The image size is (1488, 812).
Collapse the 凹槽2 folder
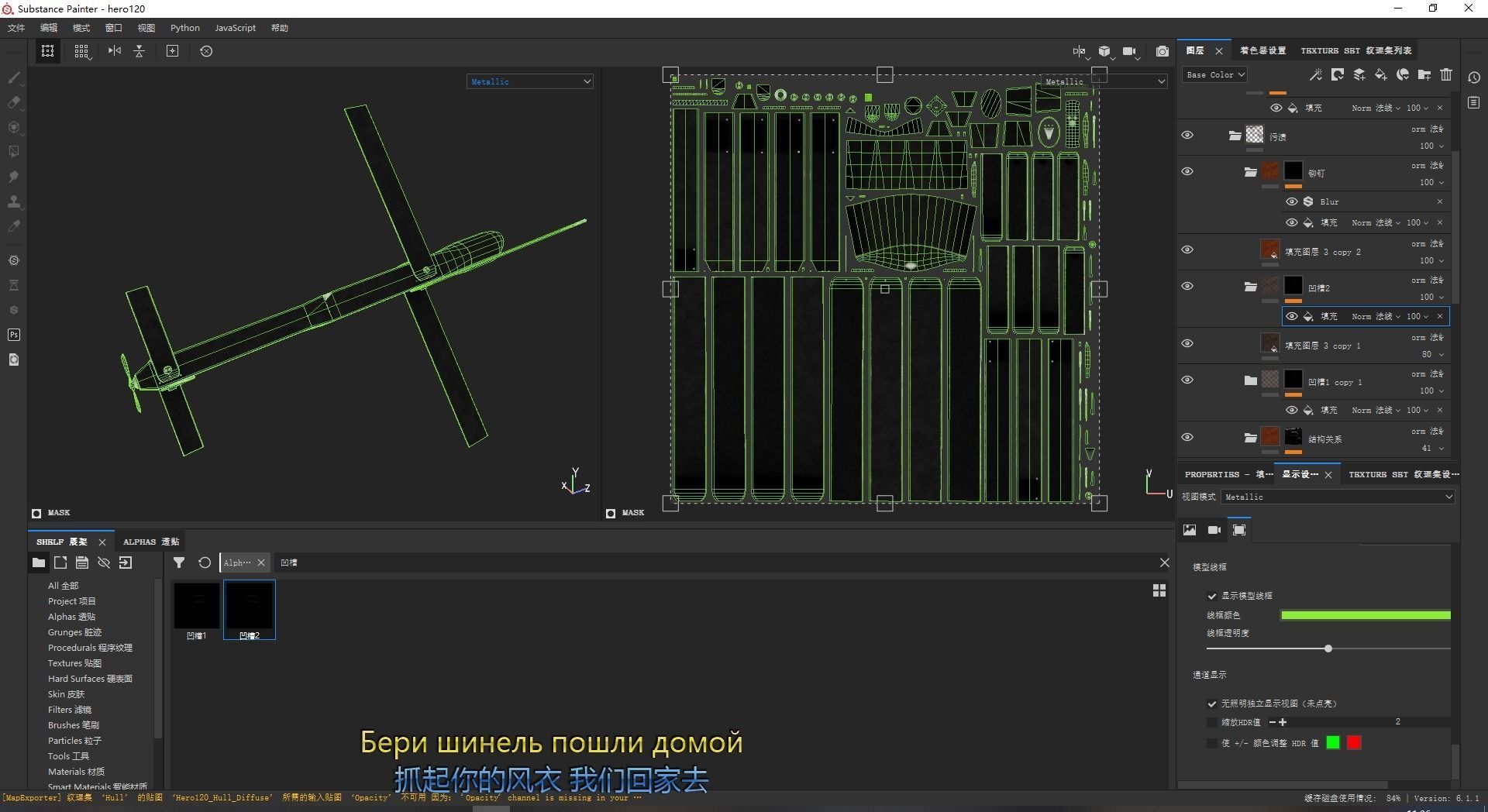[1250, 287]
